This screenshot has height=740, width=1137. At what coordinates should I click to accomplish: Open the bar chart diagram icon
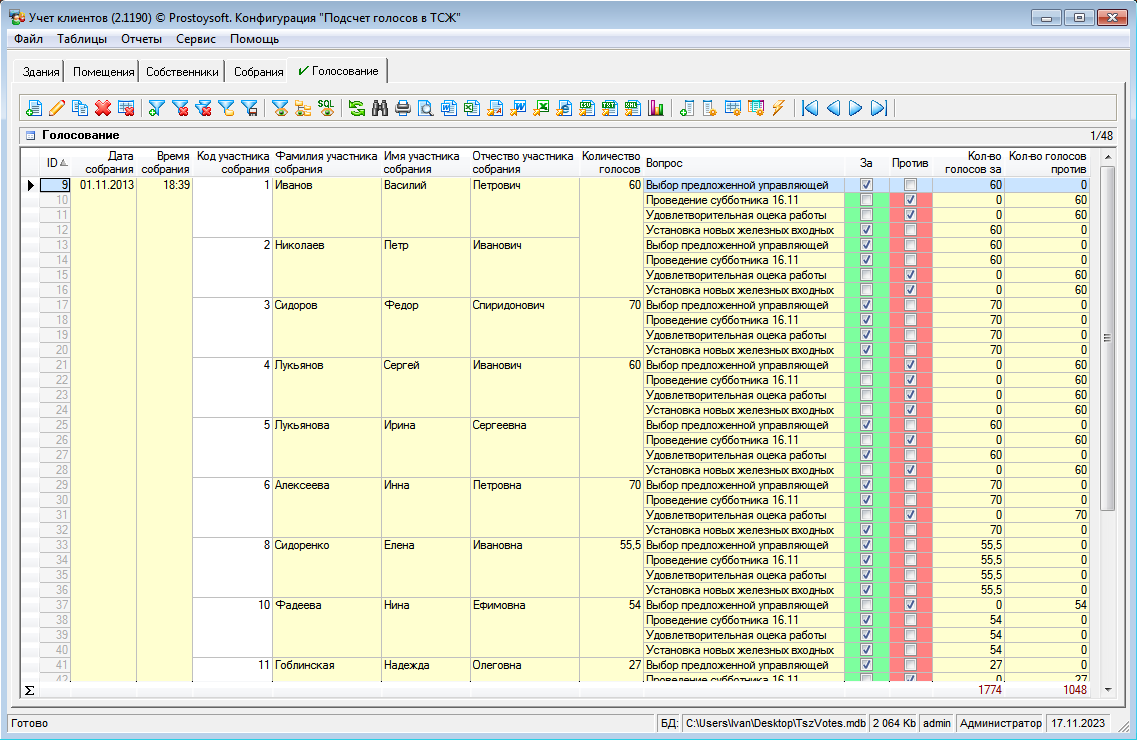[x=657, y=108]
